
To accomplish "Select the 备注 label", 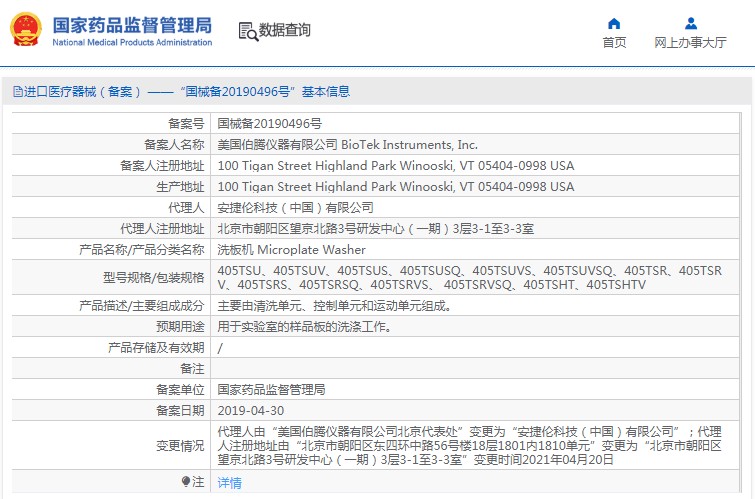I will [192, 368].
